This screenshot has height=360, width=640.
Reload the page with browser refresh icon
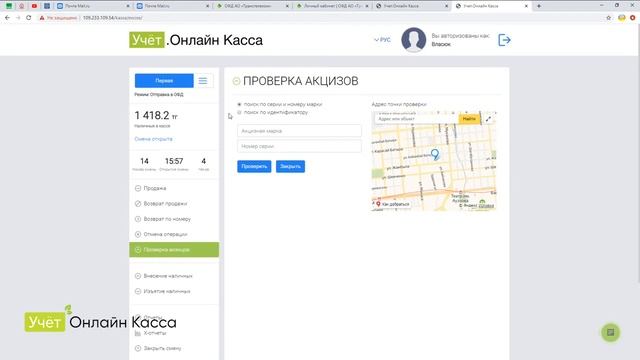(29, 18)
